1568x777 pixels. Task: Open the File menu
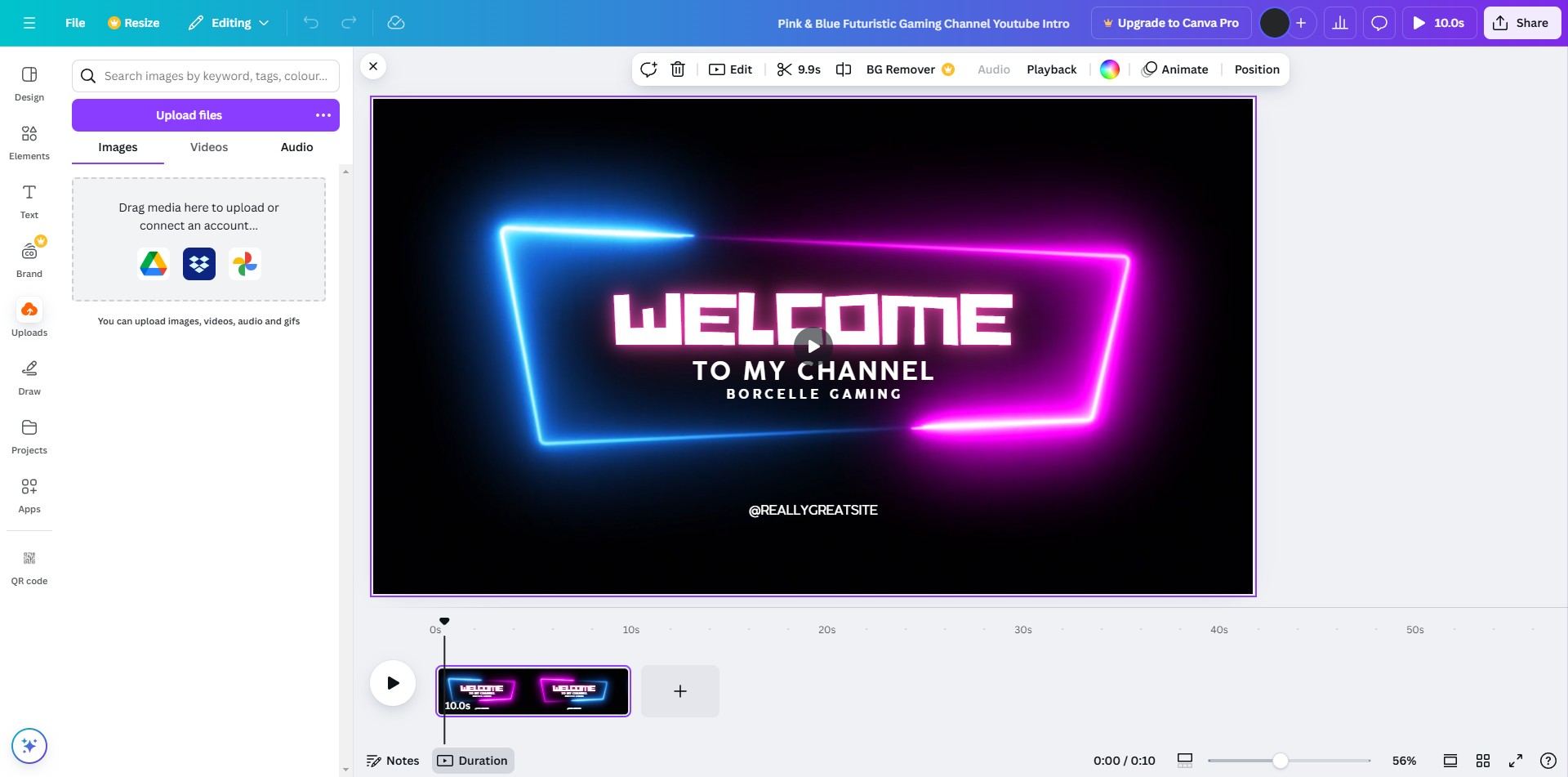pyautogui.click(x=75, y=23)
